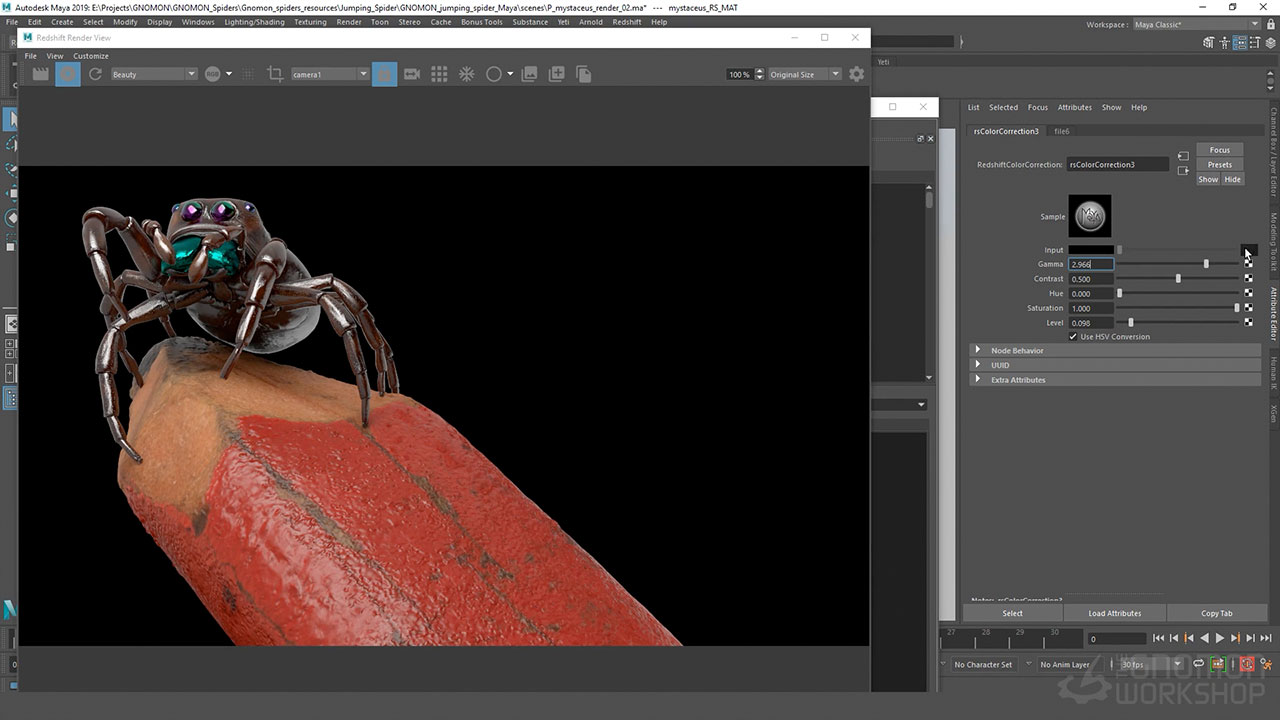Click the circle display mode icon
1280x720 pixels.
[493, 74]
